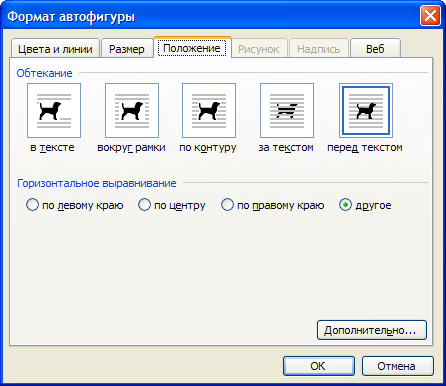The image size is (446, 386).
Task: Choose the 'другое' alignment radio button
Action: point(345,205)
